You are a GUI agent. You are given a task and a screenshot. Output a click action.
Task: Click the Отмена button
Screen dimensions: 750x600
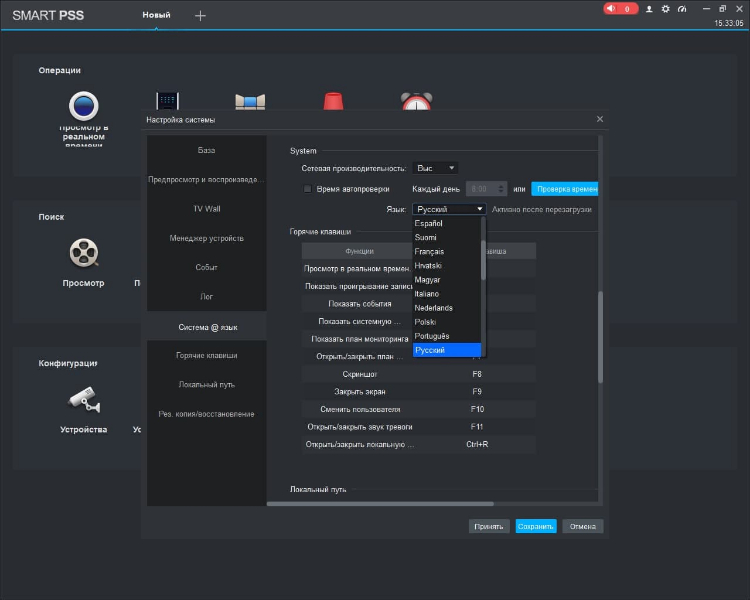(583, 526)
